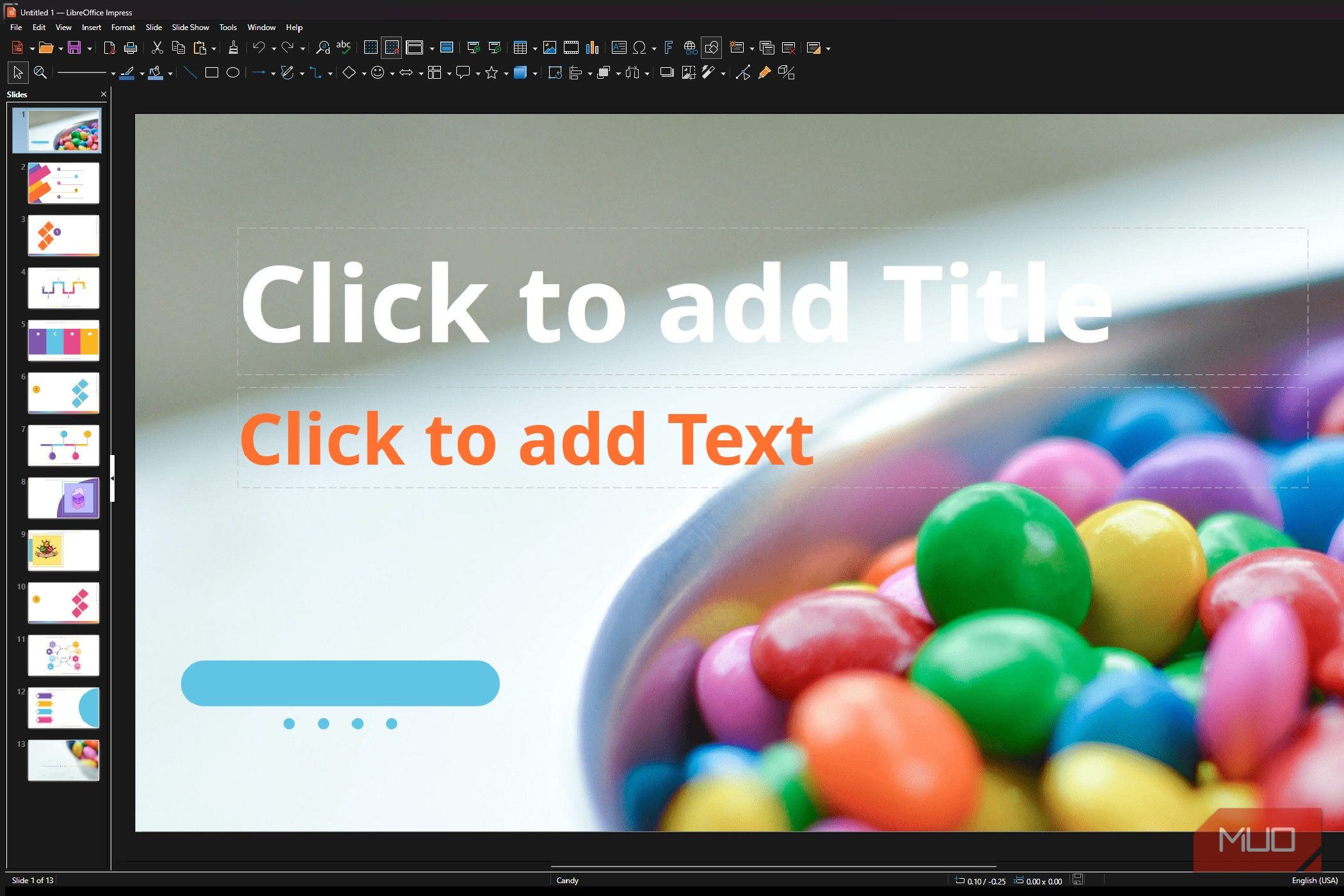The height and width of the screenshot is (896, 1344).
Task: Click the Rotate object icon
Action: [x=555, y=73]
